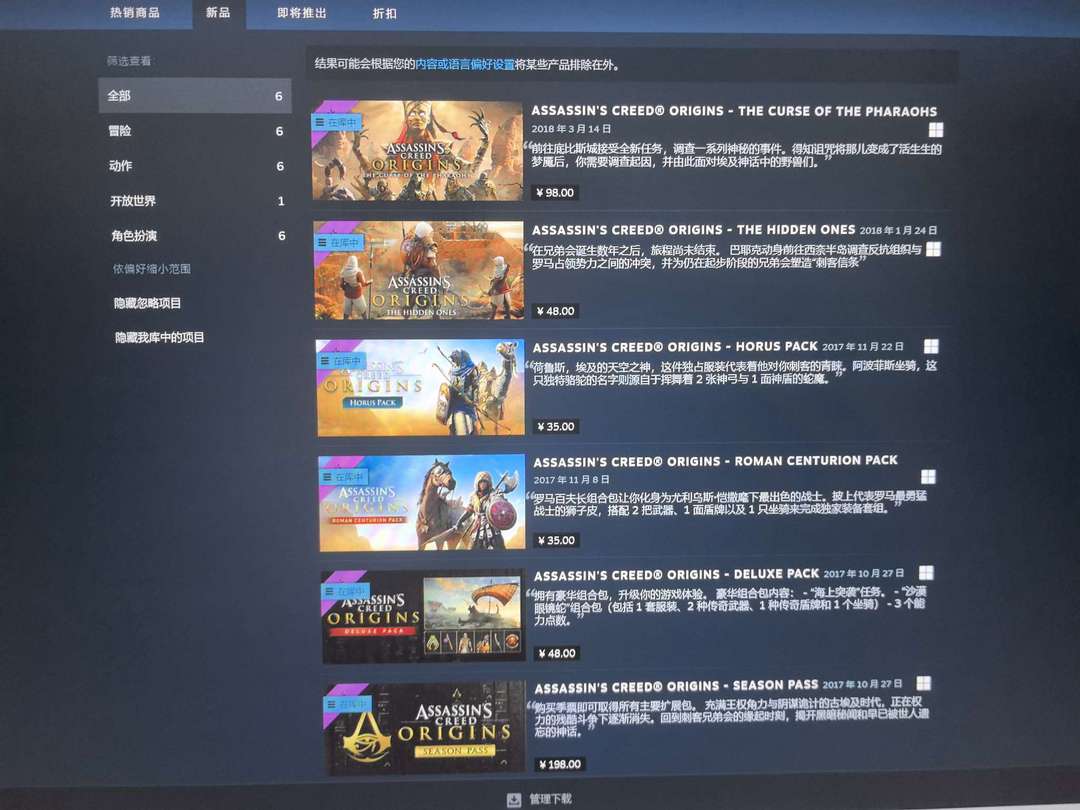The image size is (1080, 810).
Task: Click 在库中 badge on Season Pass
Action: tap(349, 704)
